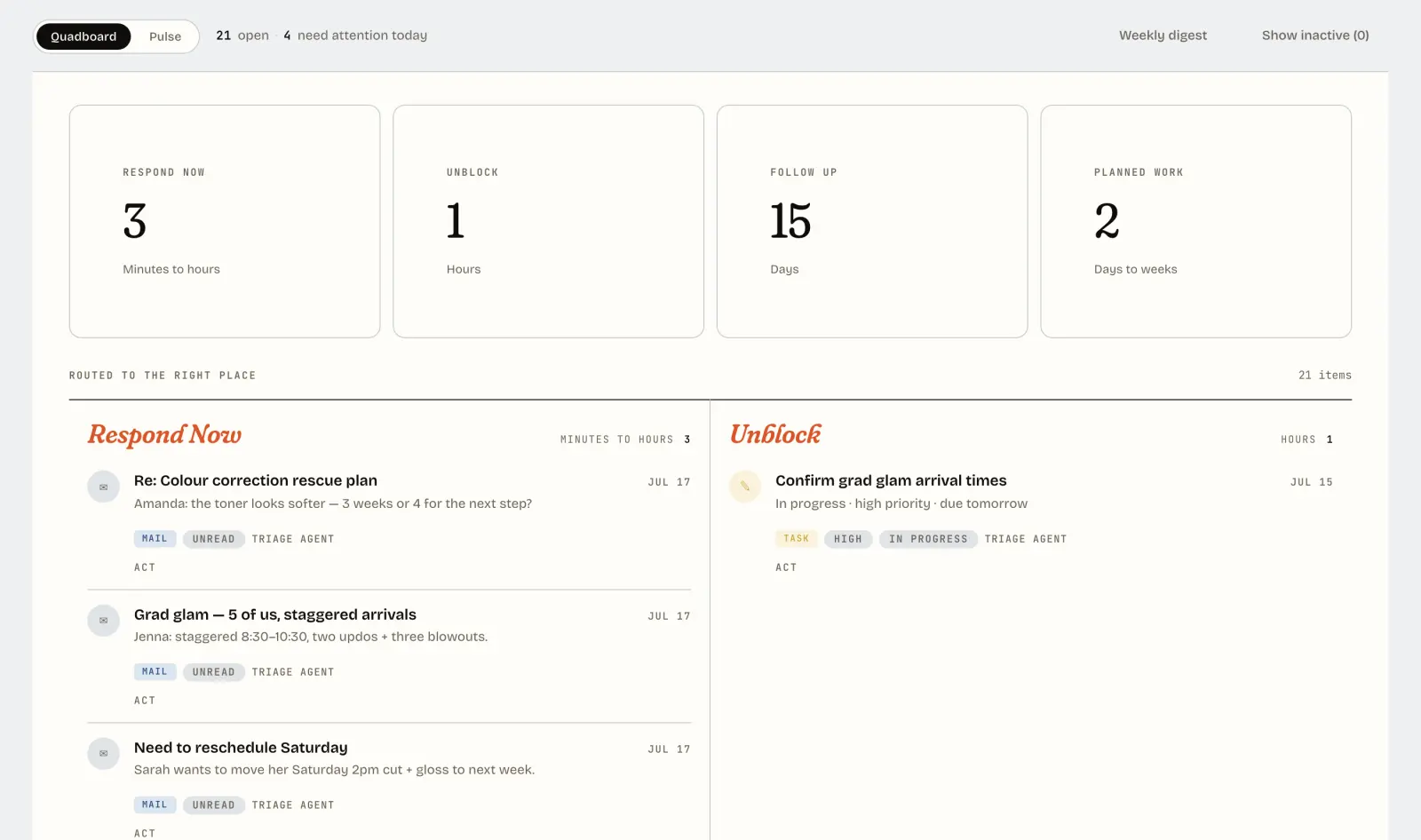Open 'Confirm grad glam arrival times' task
1421x840 pixels.
pos(891,480)
